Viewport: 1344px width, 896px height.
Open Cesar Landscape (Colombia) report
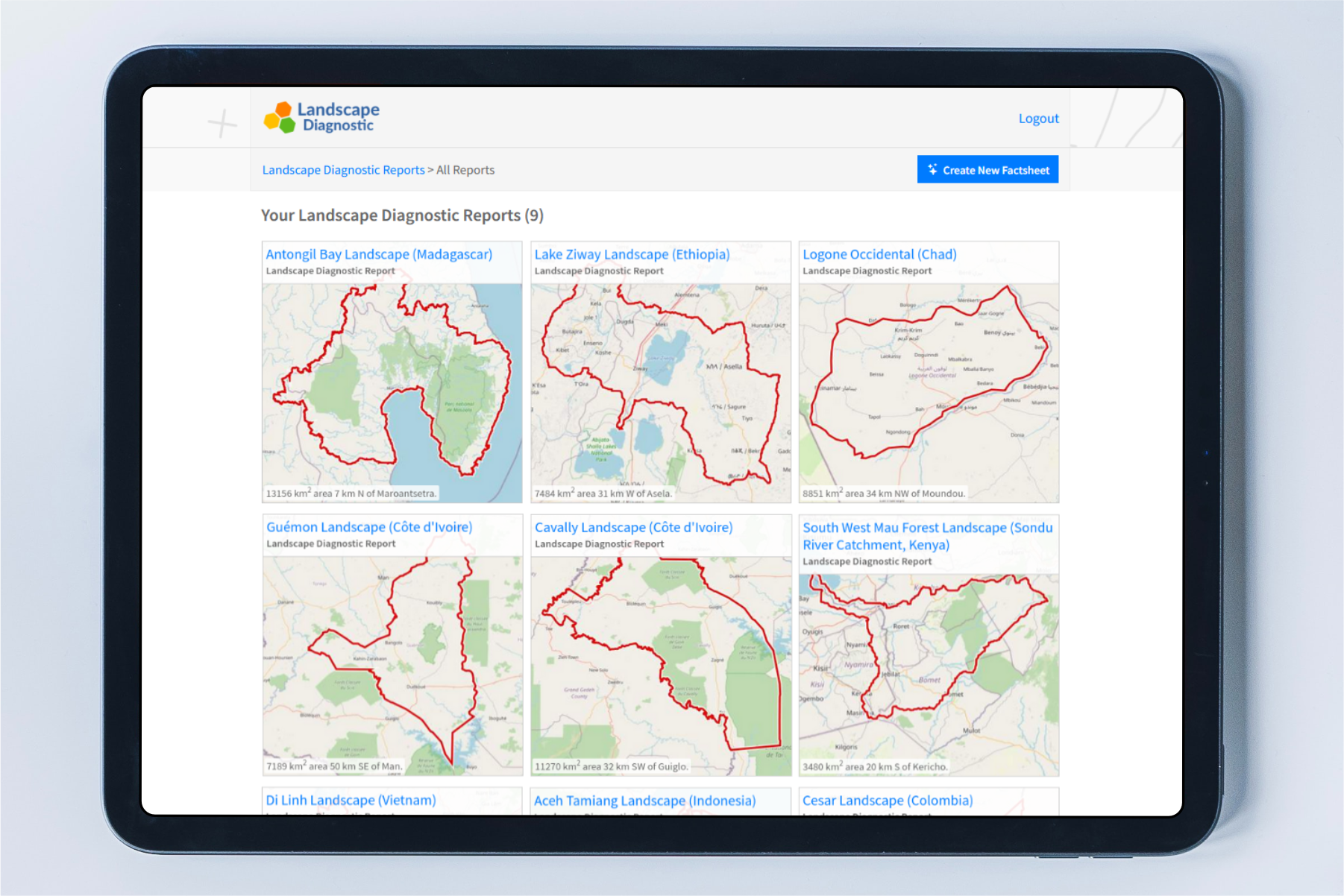pyautogui.click(x=888, y=800)
